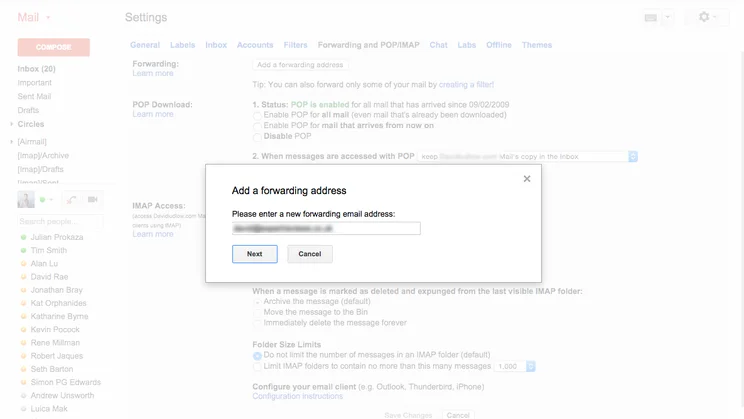Switch to the Filters settings tab
The height and width of the screenshot is (419, 744).
click(x=295, y=45)
